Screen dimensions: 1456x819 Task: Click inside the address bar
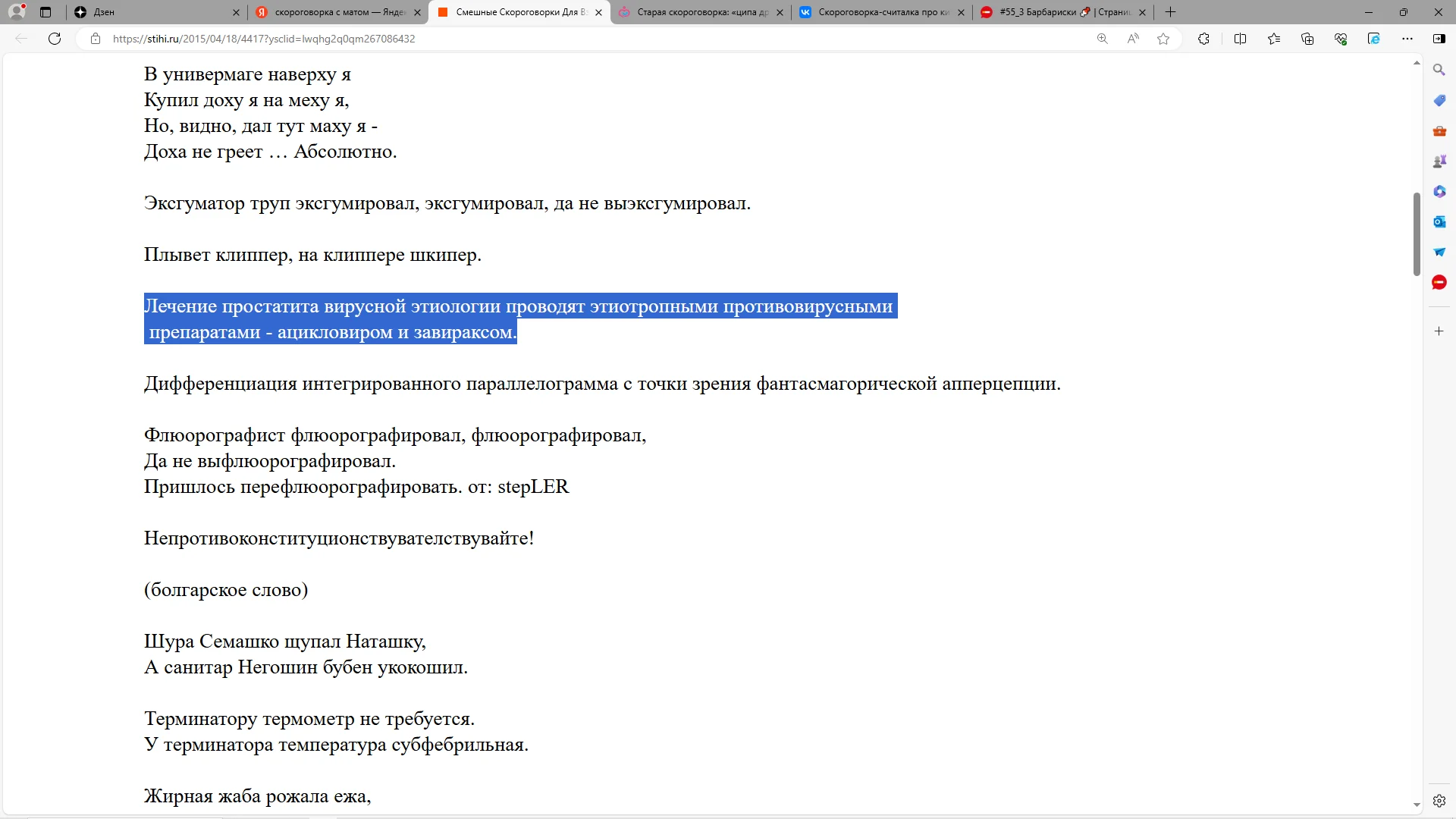(x=455, y=39)
